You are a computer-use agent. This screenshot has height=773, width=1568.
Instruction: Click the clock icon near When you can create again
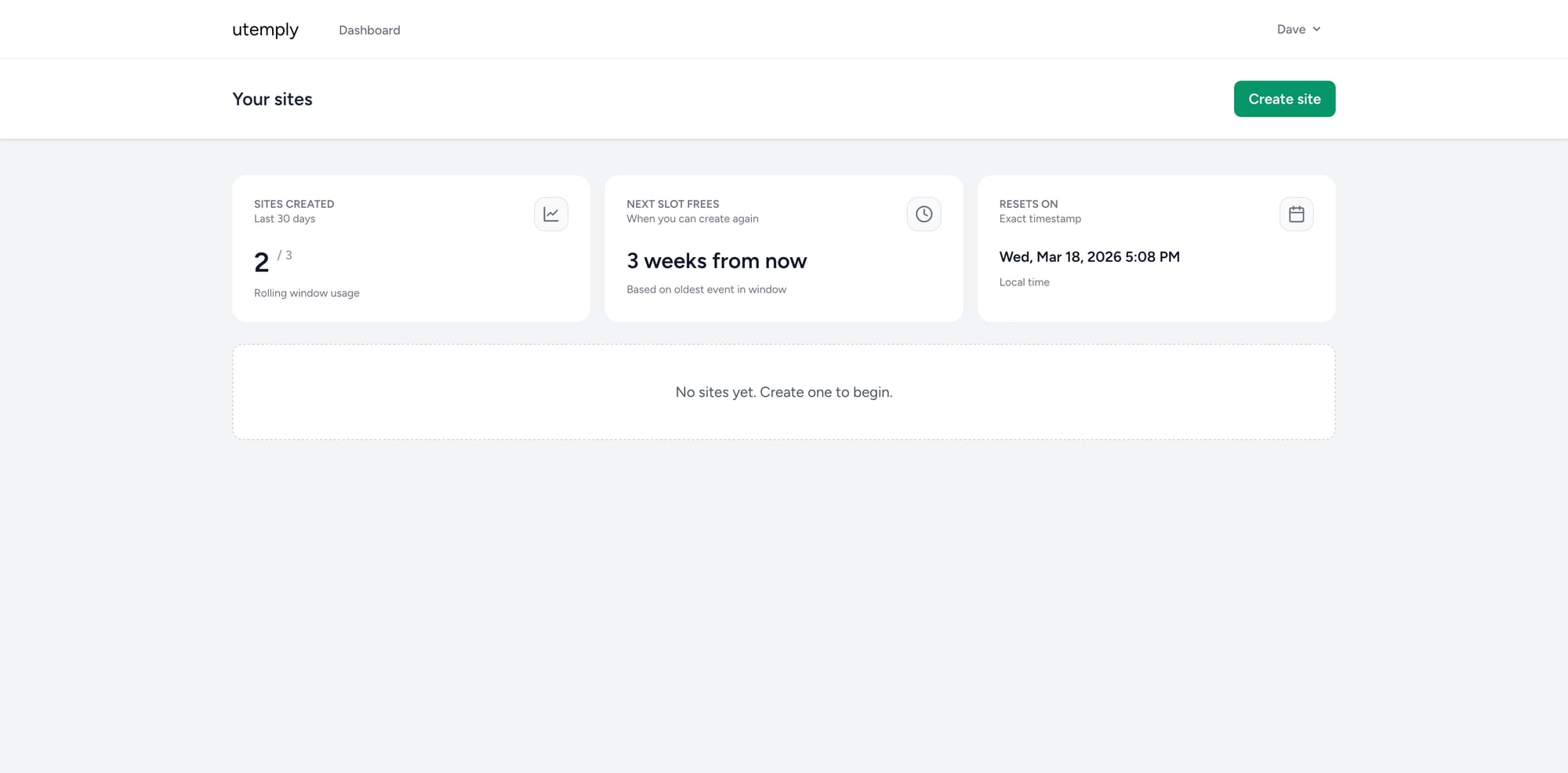(x=924, y=213)
